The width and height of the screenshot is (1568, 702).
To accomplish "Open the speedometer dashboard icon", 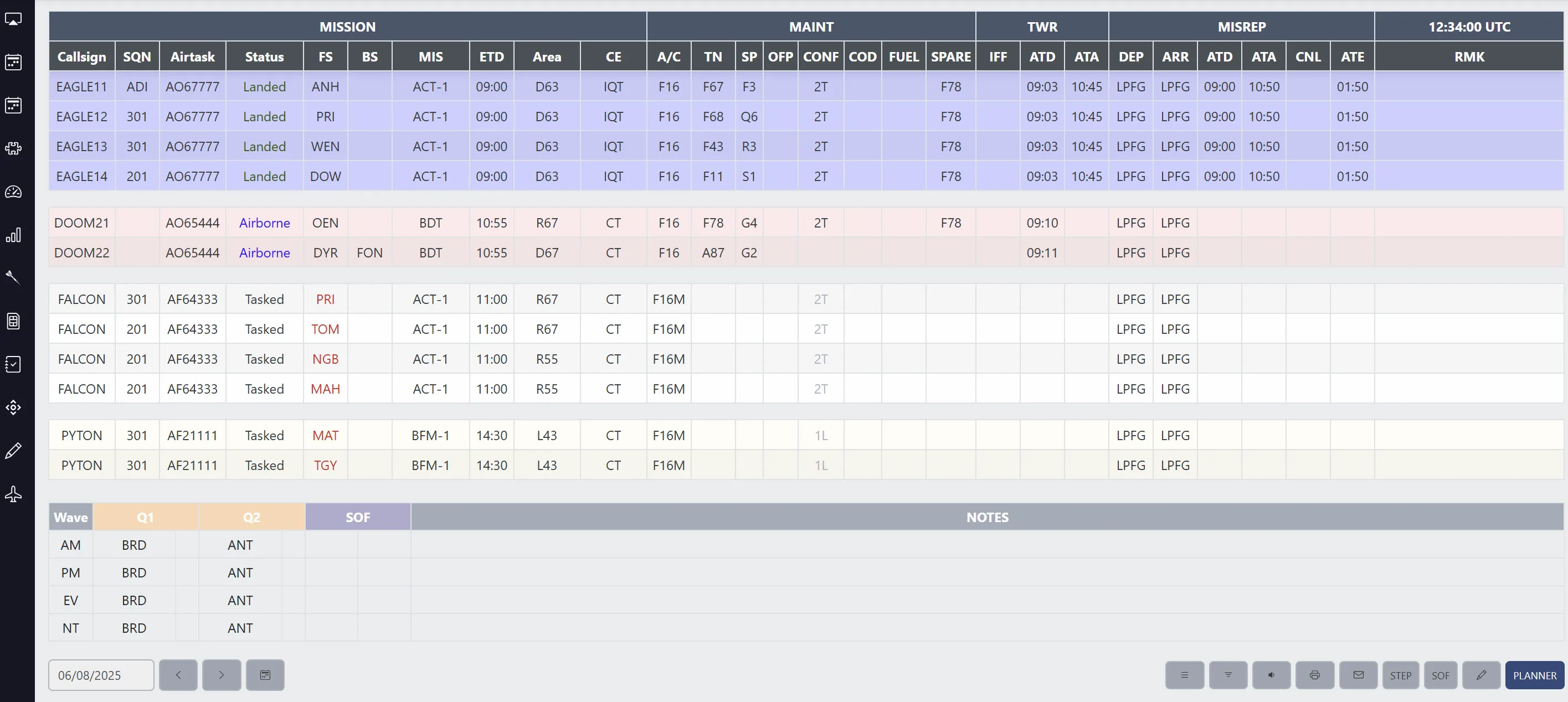I will tap(13, 192).
